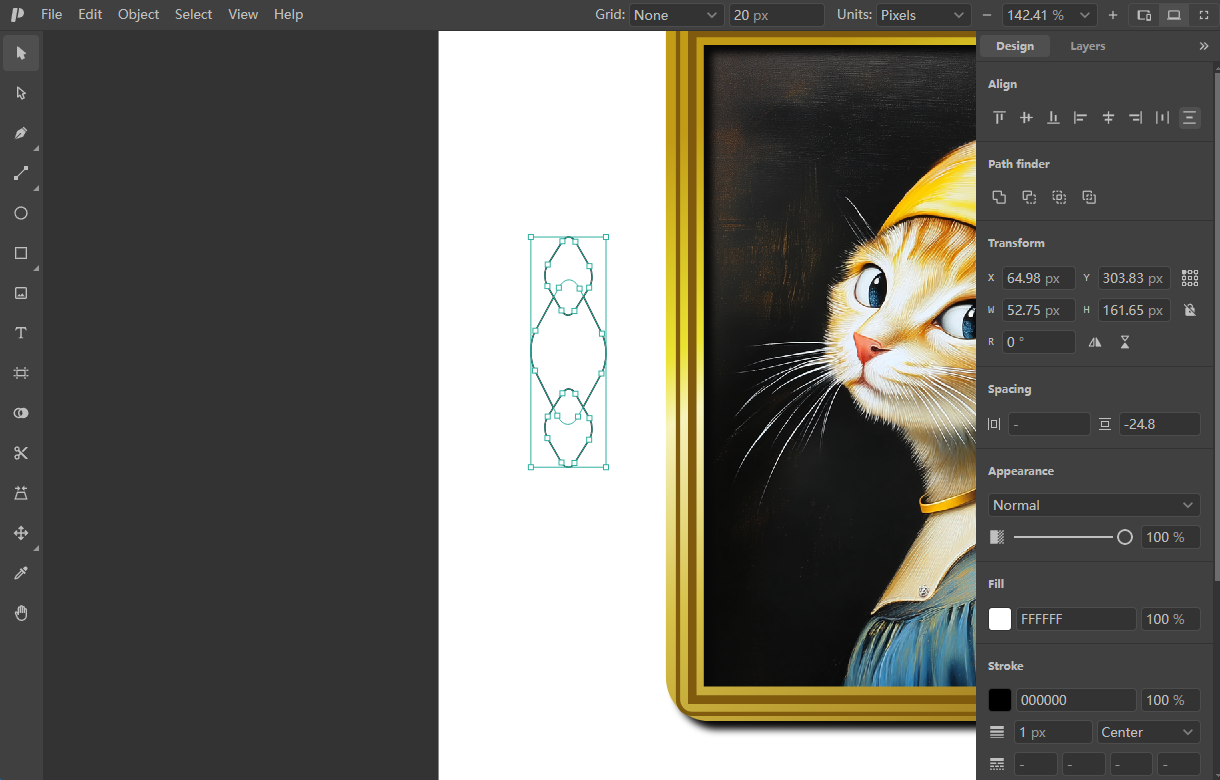Toggle the aspect ratio lock
Screen dimensions: 1220x780
1189,310
